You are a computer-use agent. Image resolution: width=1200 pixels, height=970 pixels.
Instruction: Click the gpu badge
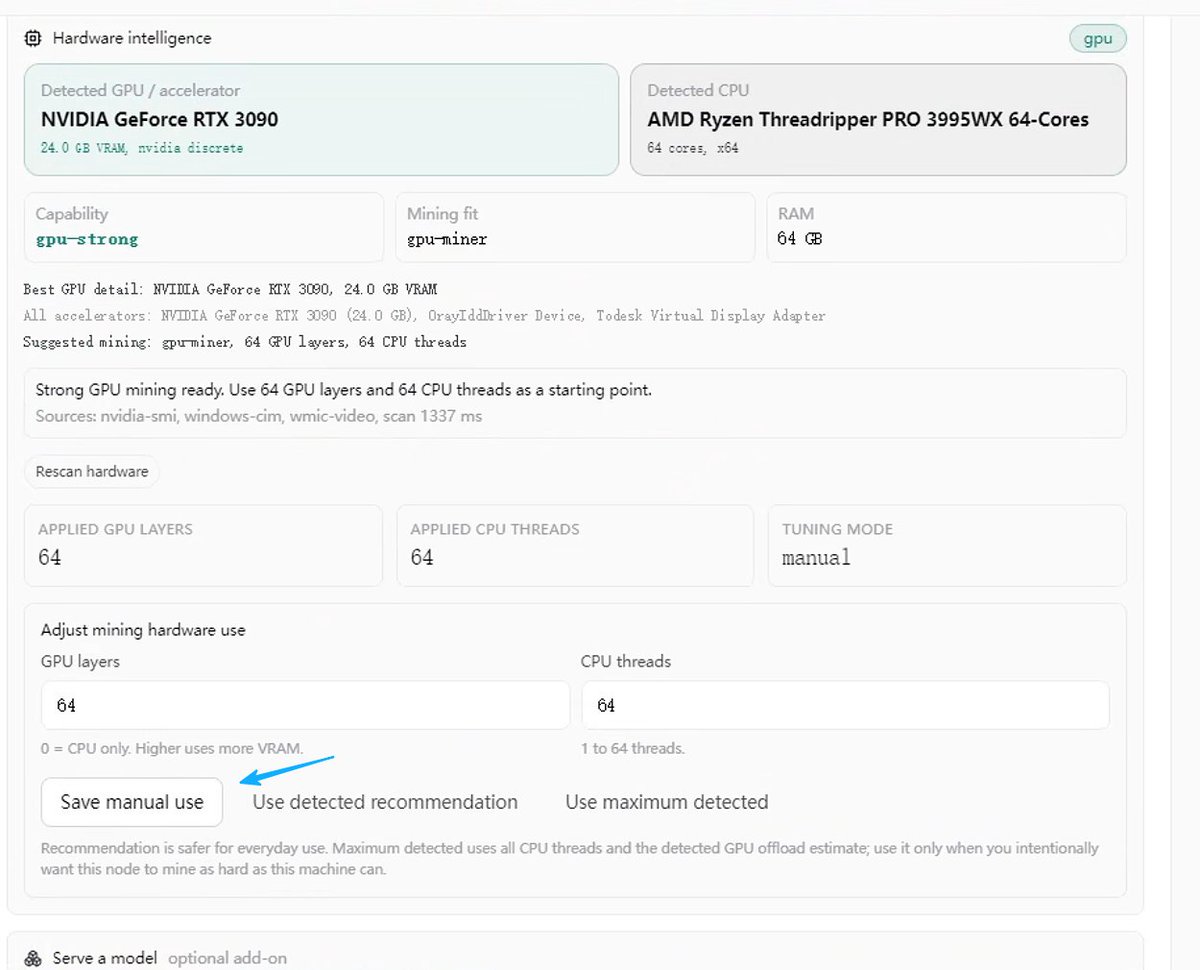point(1098,39)
